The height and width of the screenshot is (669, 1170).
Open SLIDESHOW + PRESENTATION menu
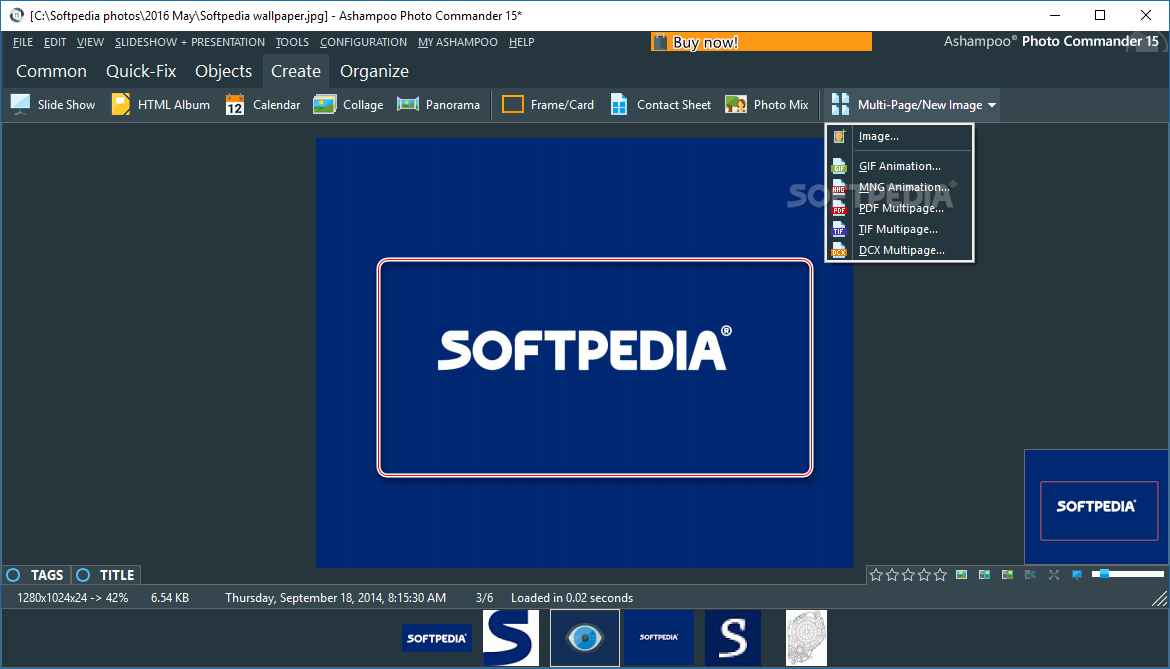(190, 43)
